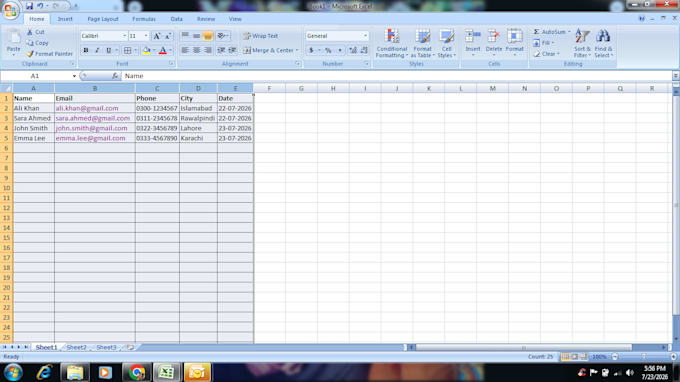Increase decimal places
Image resolution: width=680 pixels, height=382 pixels.
point(353,50)
